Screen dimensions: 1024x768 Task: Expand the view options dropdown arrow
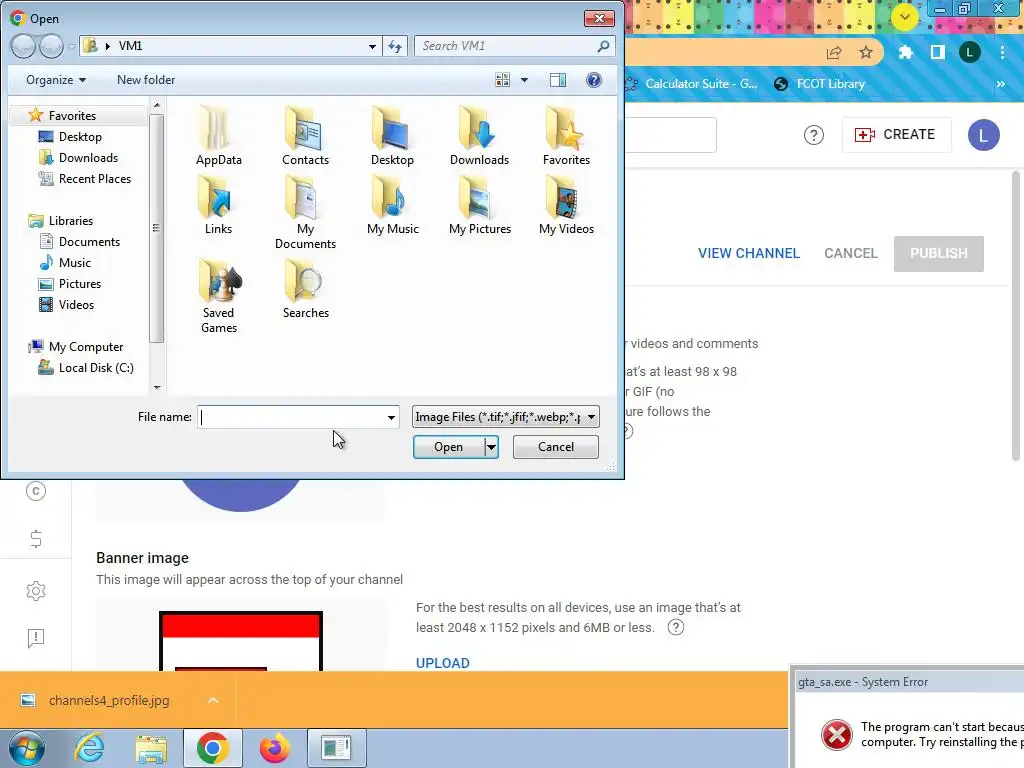click(x=524, y=80)
